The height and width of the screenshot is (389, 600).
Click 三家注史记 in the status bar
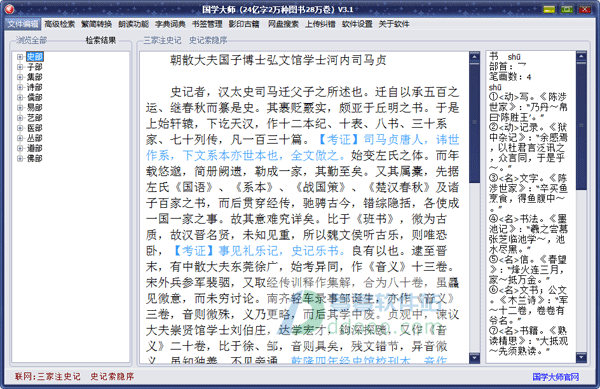click(59, 377)
